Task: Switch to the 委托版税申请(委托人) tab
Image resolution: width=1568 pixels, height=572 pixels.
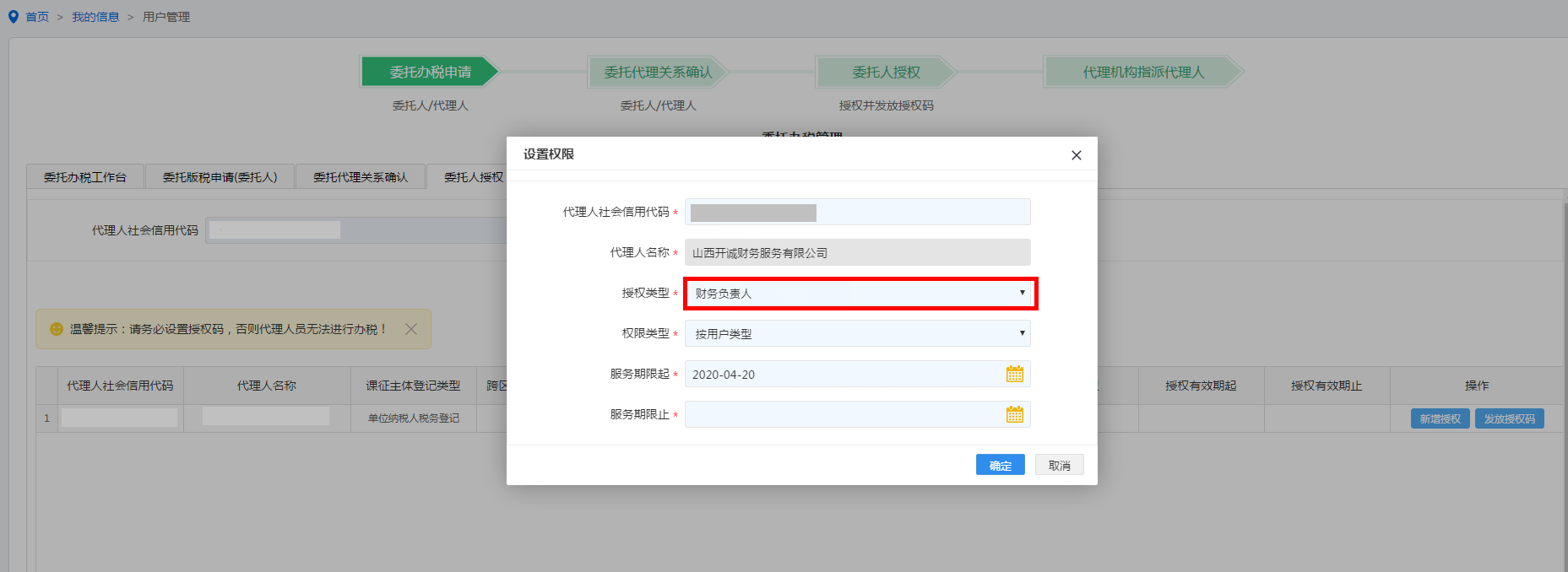Action: (220, 176)
